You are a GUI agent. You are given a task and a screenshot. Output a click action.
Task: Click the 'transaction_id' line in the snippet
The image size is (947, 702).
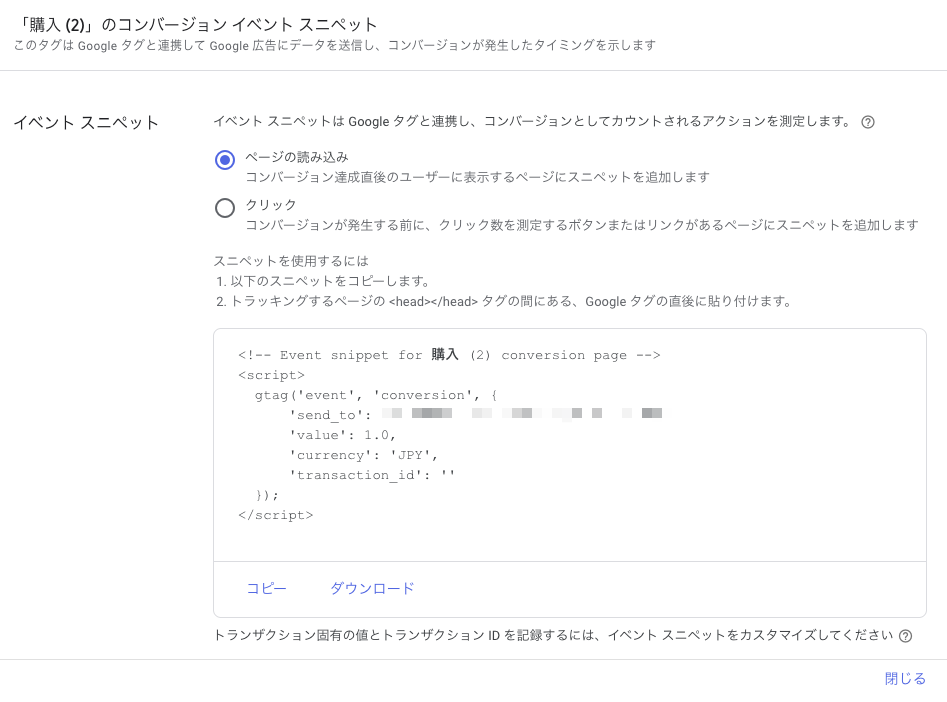(372, 475)
